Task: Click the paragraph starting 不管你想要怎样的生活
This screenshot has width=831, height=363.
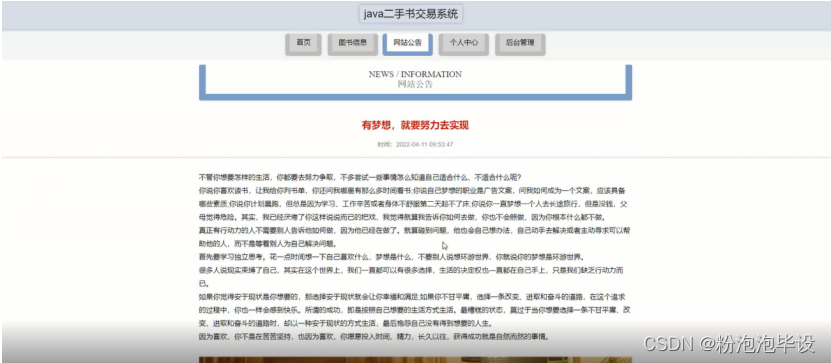Action: (x=360, y=177)
